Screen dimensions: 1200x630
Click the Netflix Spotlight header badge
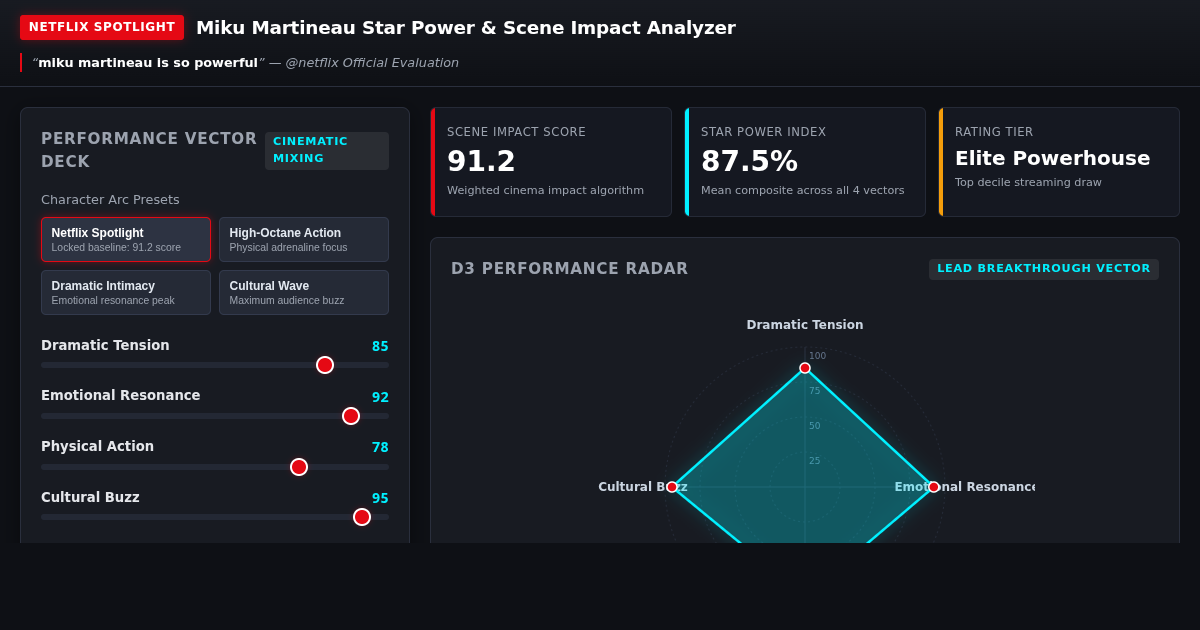[x=102, y=27]
